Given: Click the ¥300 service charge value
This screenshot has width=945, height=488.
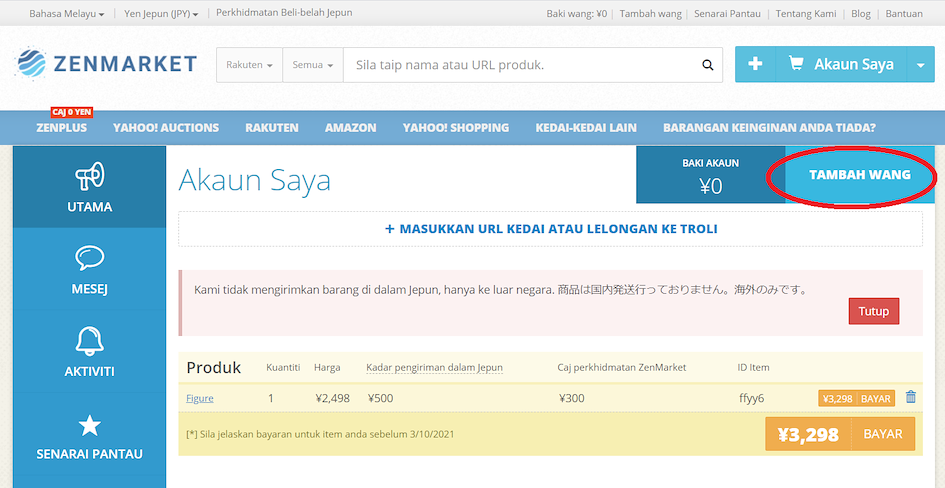Looking at the screenshot, I should point(571,398).
